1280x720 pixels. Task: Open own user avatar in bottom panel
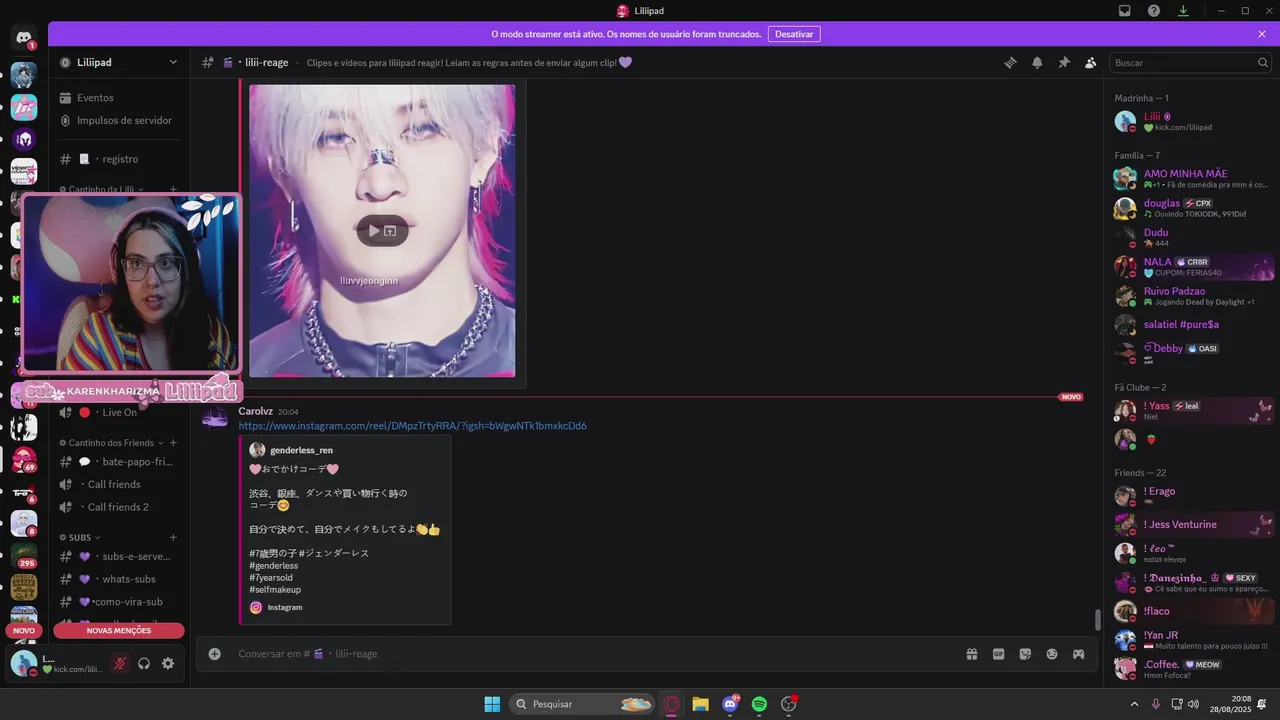click(x=24, y=663)
